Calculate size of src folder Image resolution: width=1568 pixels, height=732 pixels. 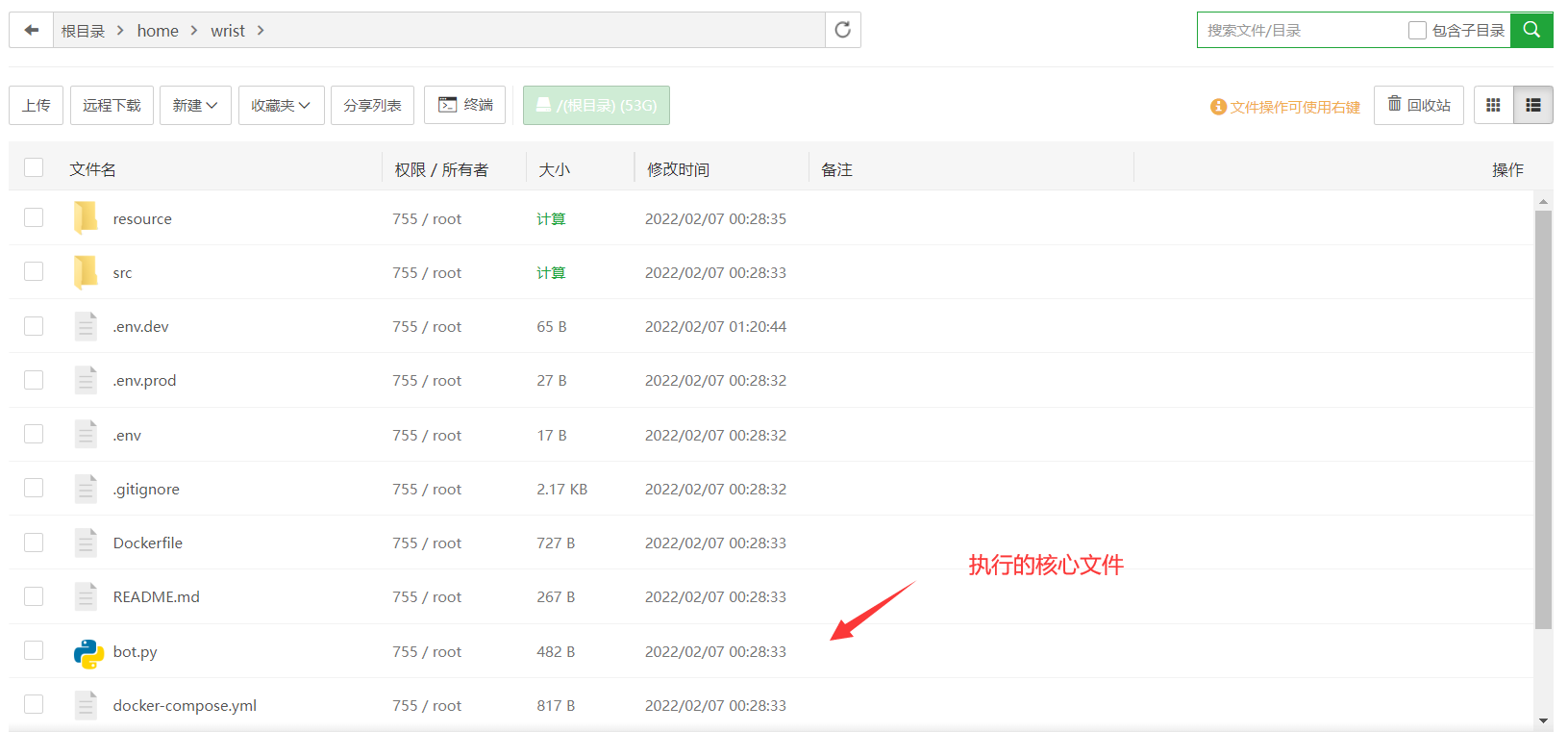tap(551, 273)
